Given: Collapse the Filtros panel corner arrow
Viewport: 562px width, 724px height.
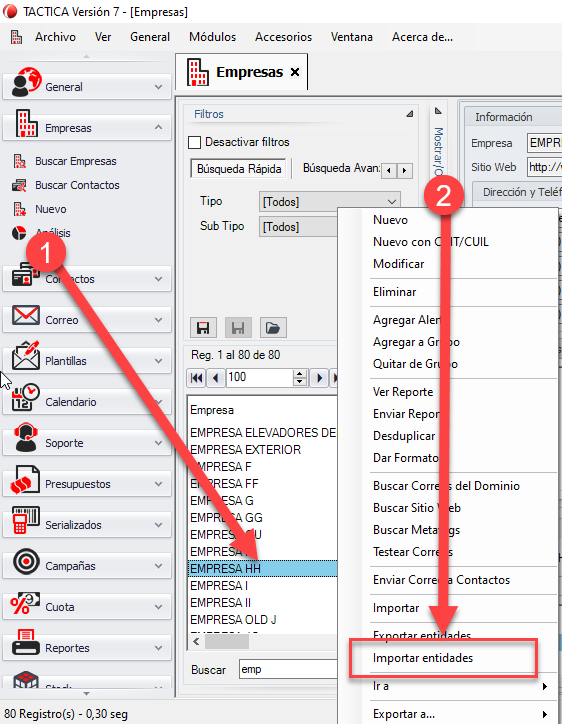Looking at the screenshot, I should click(x=409, y=114).
